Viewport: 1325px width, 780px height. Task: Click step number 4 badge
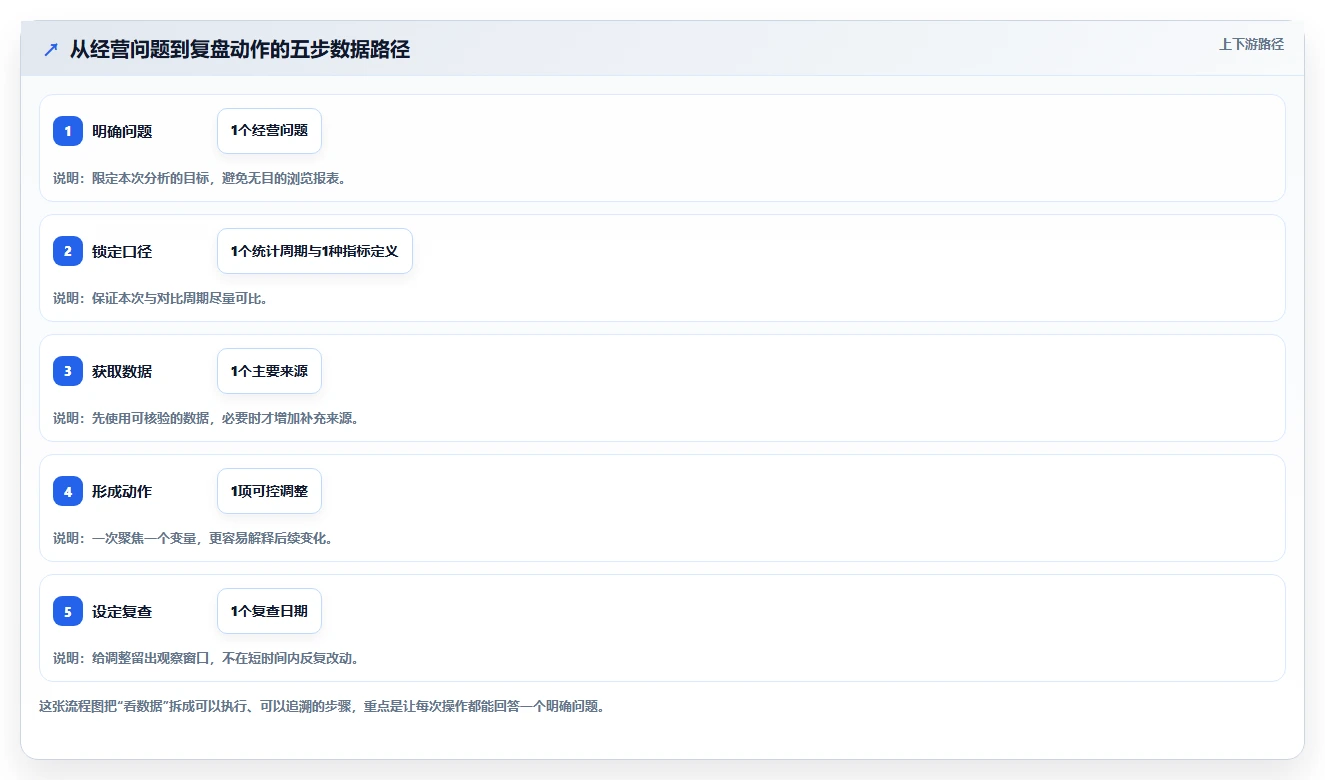68,491
